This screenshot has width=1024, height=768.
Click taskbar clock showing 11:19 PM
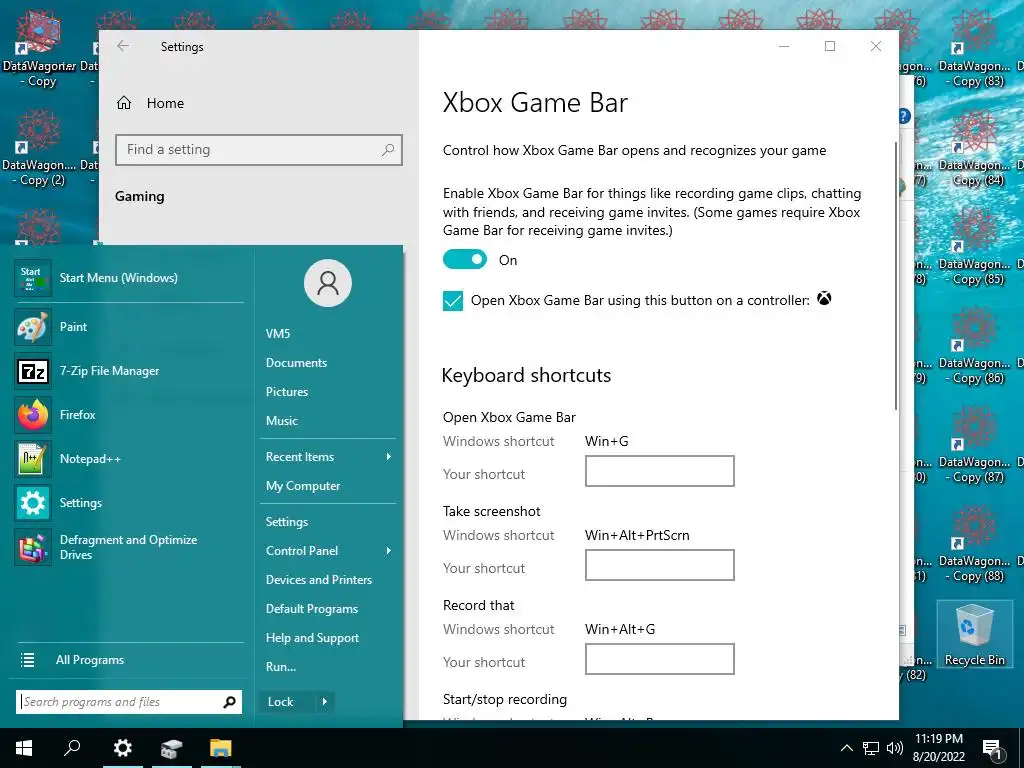[939, 748]
